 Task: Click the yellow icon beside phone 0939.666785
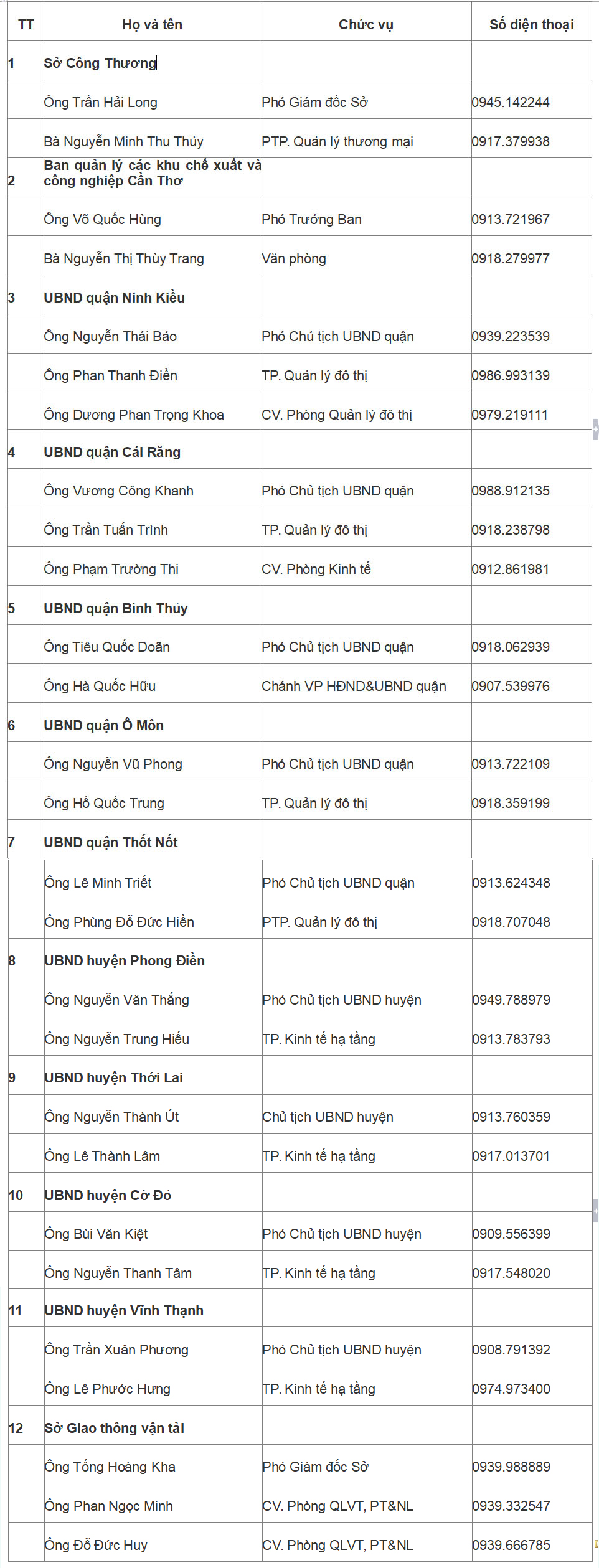click(x=596, y=1544)
